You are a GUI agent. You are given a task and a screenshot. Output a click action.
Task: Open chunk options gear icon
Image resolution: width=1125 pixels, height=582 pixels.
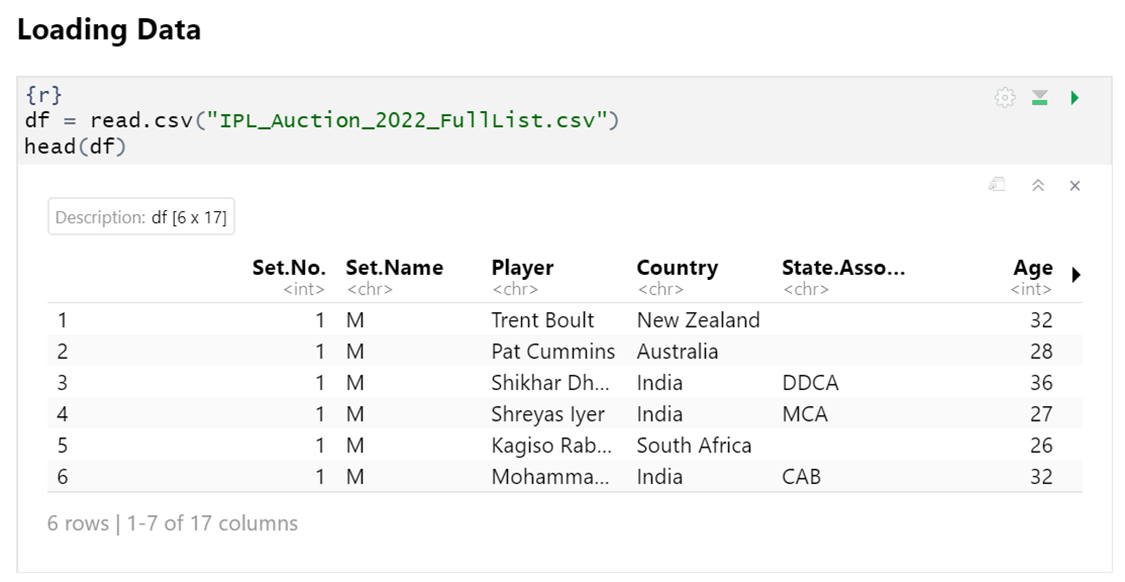click(1005, 98)
